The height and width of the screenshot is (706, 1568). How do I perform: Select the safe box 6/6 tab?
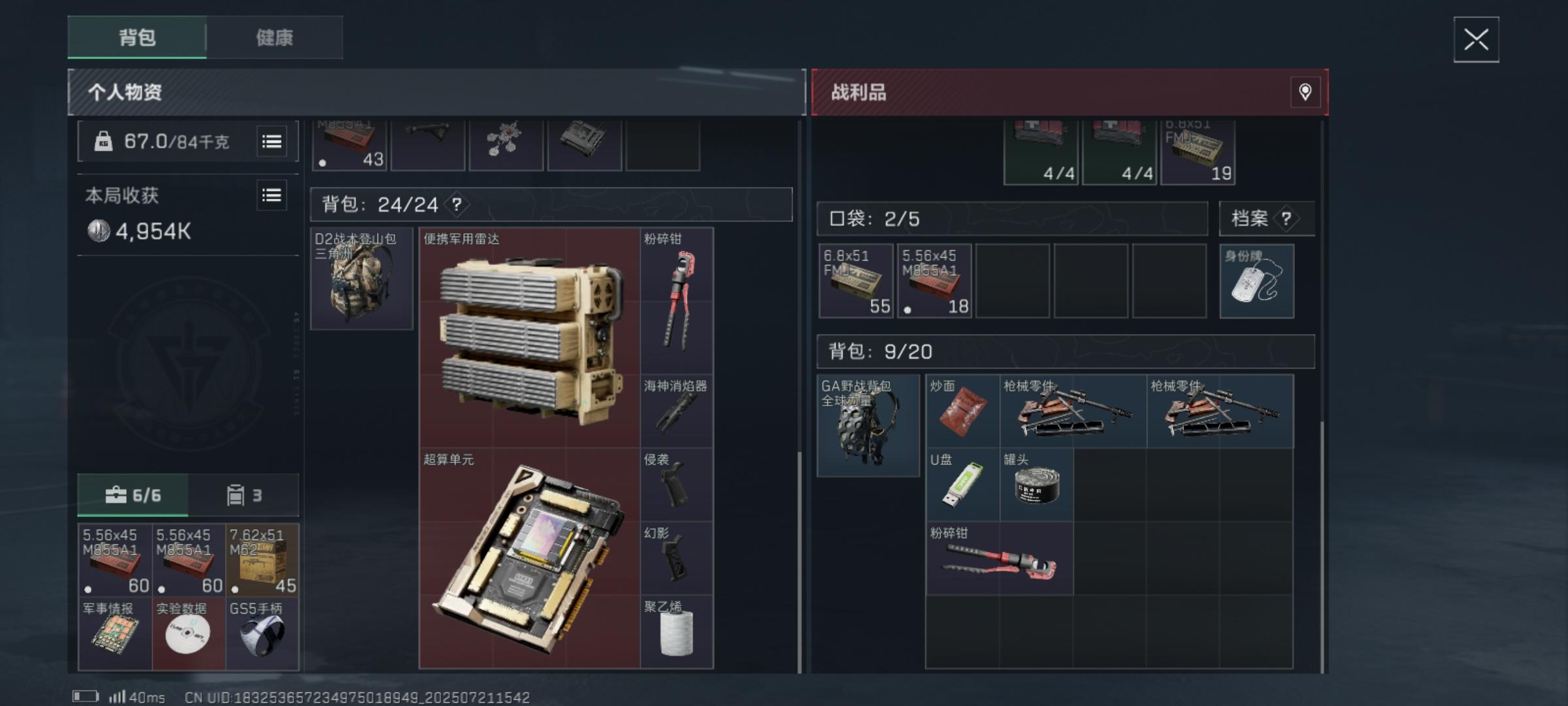click(x=133, y=496)
